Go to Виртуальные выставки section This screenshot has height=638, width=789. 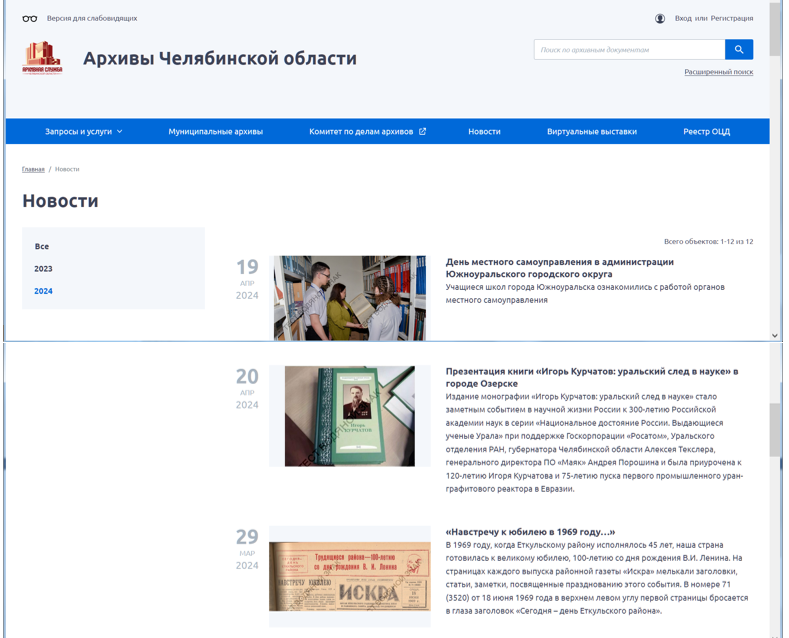(591, 131)
